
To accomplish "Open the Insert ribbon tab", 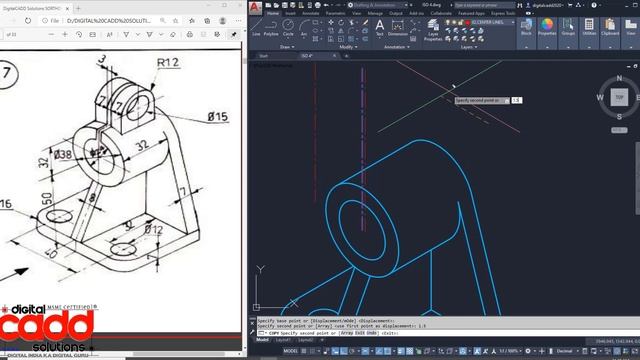I will [290, 13].
